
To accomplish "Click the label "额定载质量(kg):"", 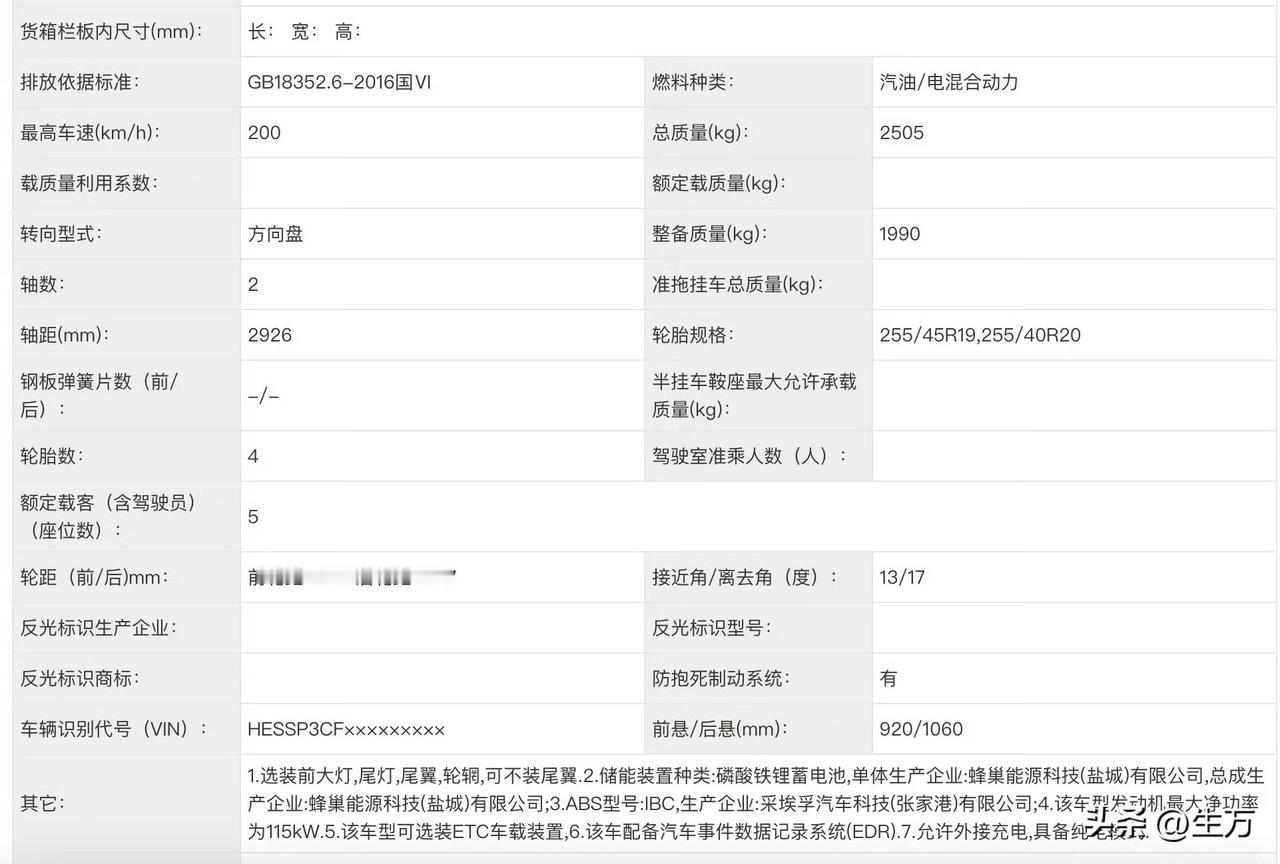I will point(719,183).
